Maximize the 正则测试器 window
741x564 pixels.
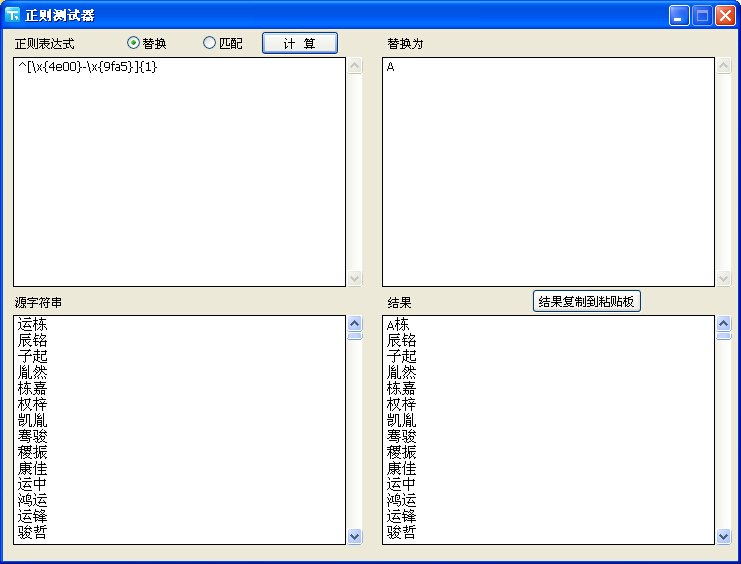pyautogui.click(x=702, y=16)
